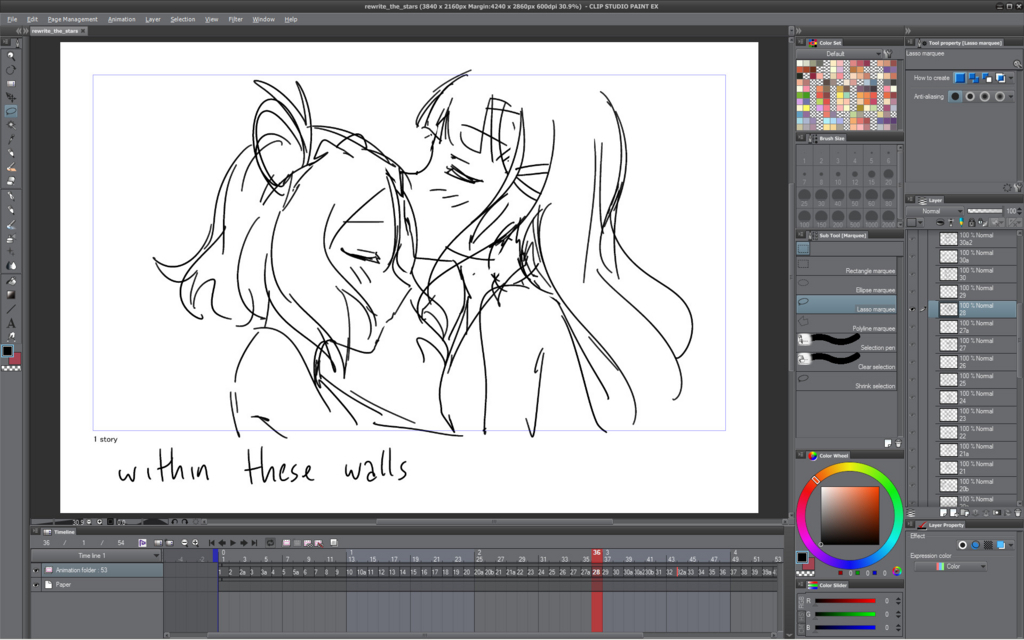Image resolution: width=1024 pixels, height=640 pixels.
Task: Select the Figure line tool
Action: click(11, 311)
